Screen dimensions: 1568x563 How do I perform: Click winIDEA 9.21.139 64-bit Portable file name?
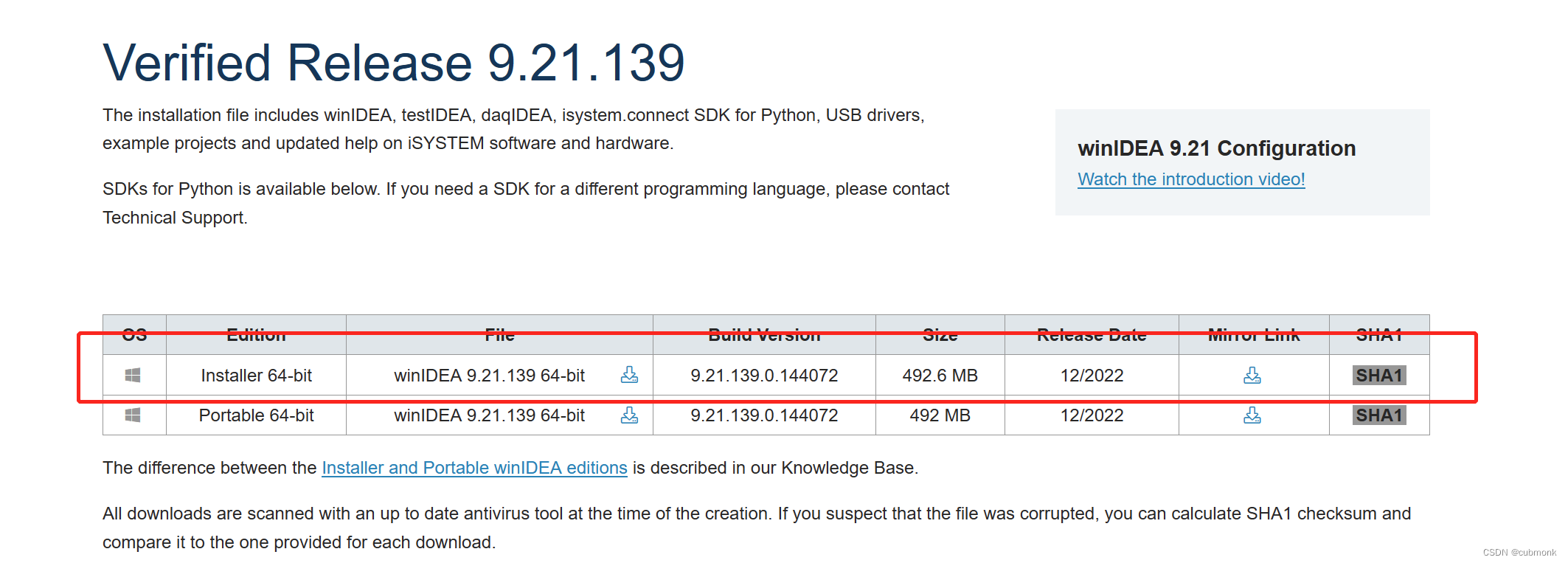click(489, 415)
